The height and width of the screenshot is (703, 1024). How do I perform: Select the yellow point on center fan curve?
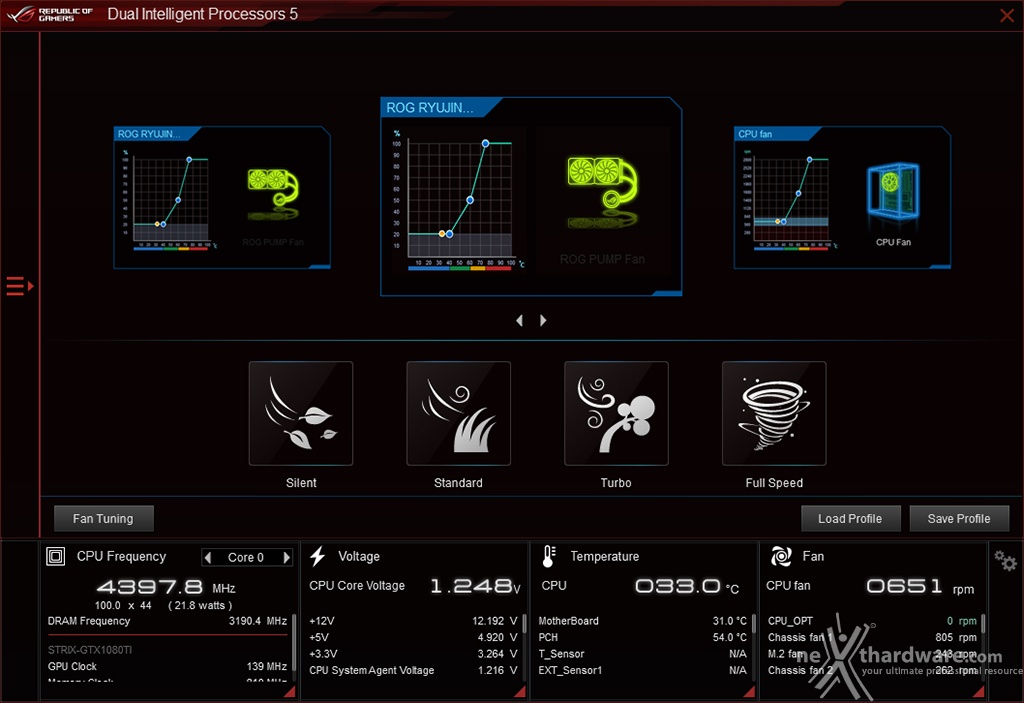(x=442, y=233)
